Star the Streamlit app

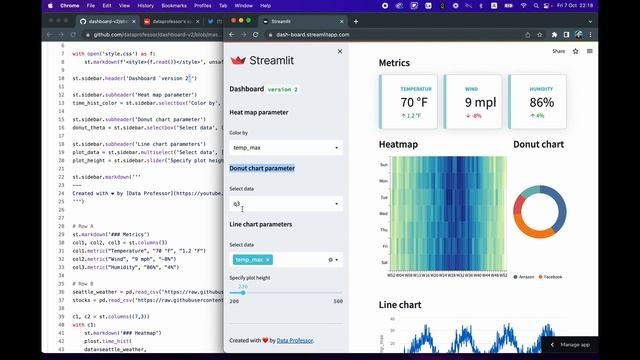576,51
